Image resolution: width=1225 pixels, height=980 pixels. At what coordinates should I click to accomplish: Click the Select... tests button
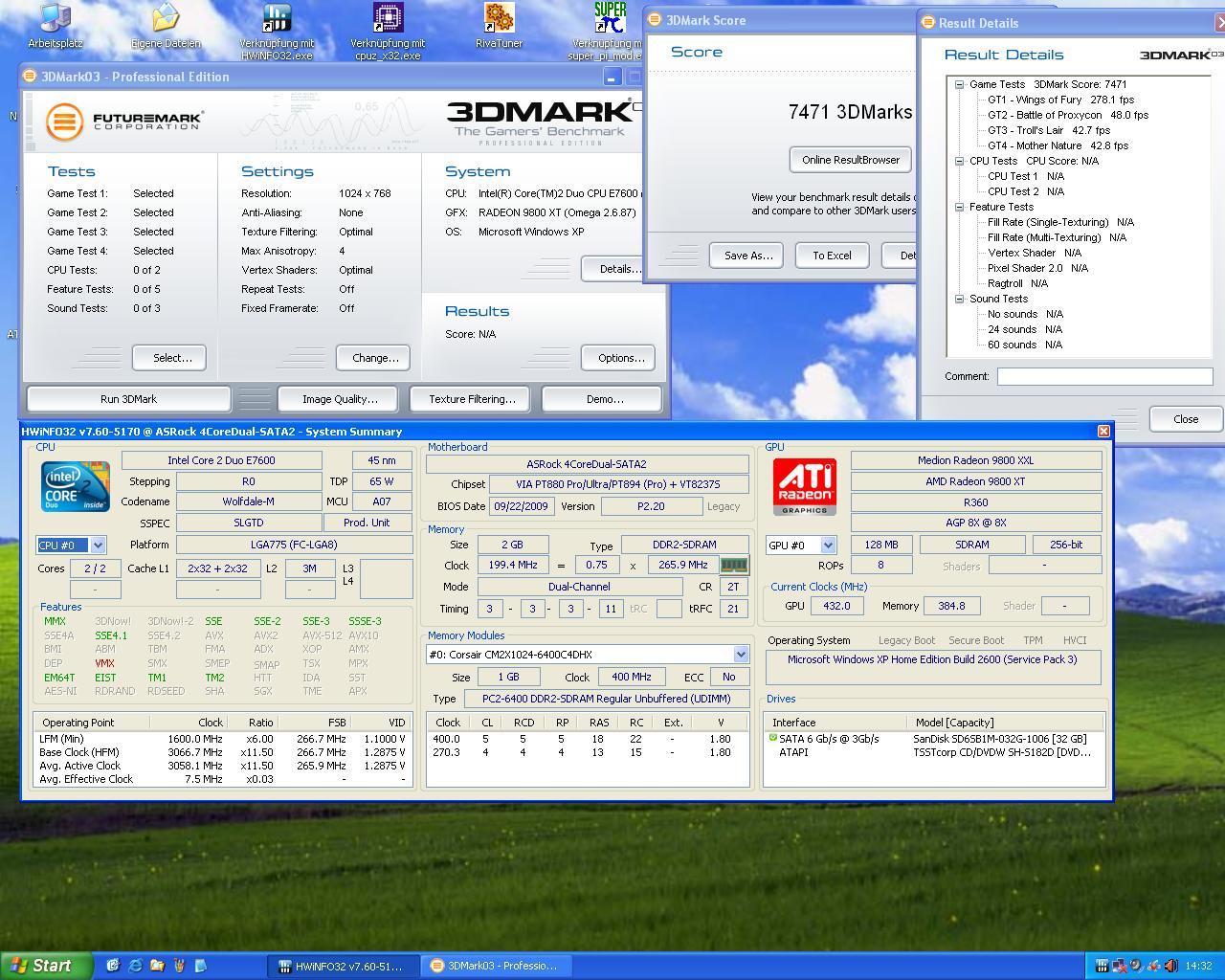tap(169, 358)
